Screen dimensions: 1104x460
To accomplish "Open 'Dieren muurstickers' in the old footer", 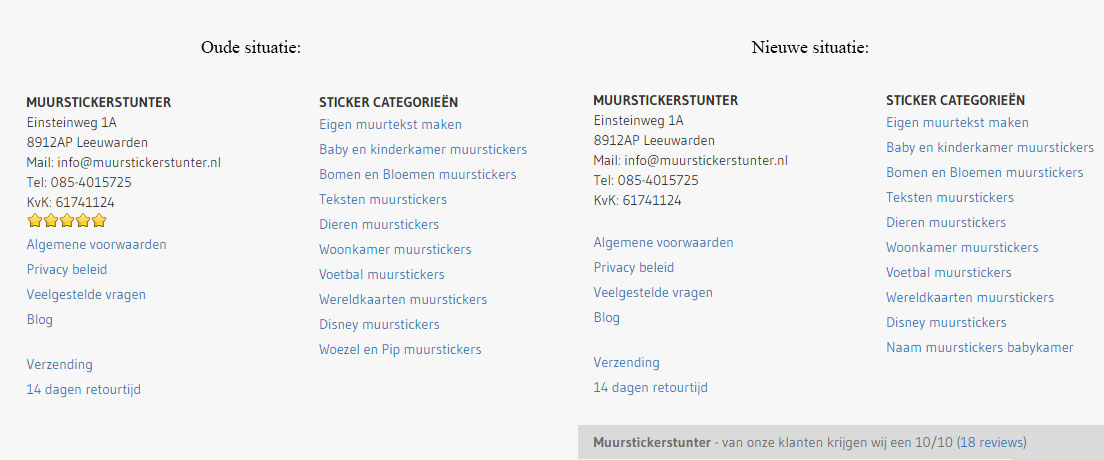I will point(378,225).
